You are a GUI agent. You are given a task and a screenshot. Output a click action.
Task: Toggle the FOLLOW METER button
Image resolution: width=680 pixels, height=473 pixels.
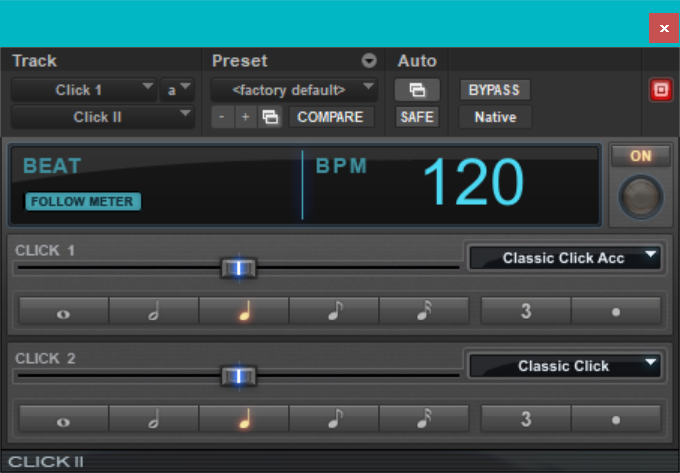point(83,201)
